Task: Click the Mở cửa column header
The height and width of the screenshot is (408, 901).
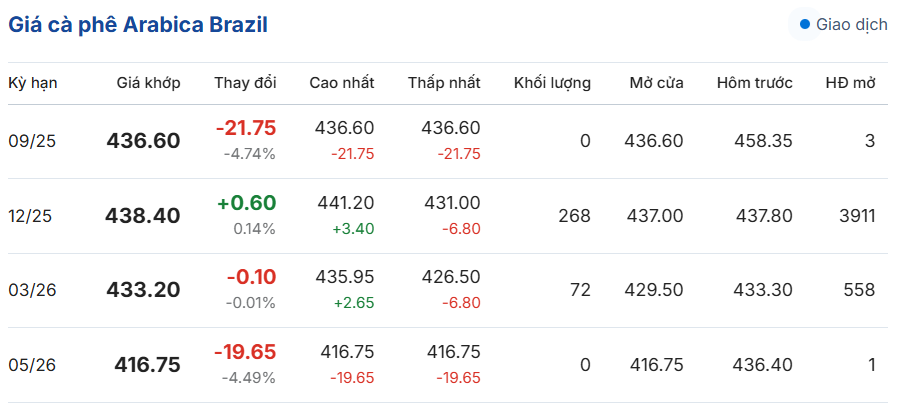Action: [656, 83]
